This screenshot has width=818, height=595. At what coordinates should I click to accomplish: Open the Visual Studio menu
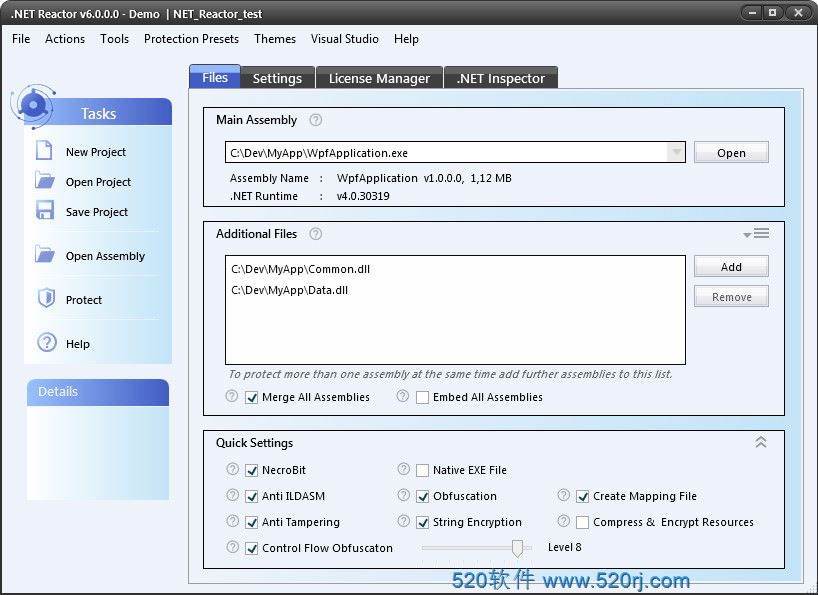coord(344,39)
